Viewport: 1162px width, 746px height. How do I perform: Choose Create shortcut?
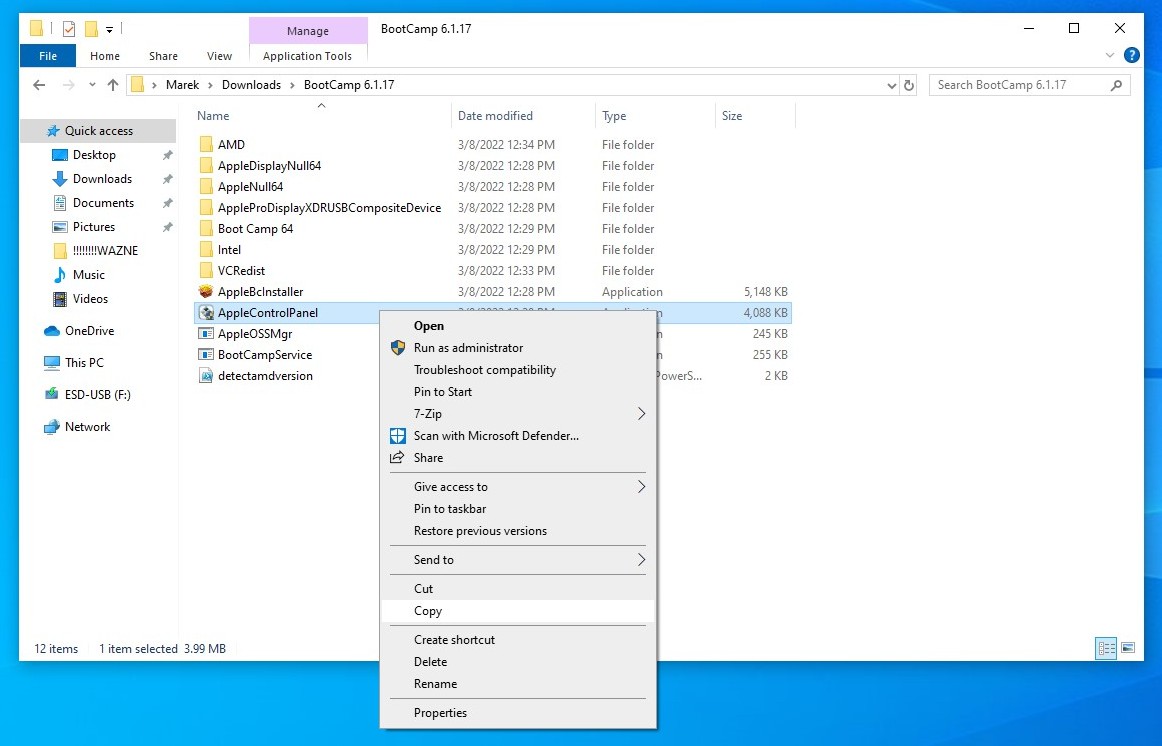coord(518,640)
